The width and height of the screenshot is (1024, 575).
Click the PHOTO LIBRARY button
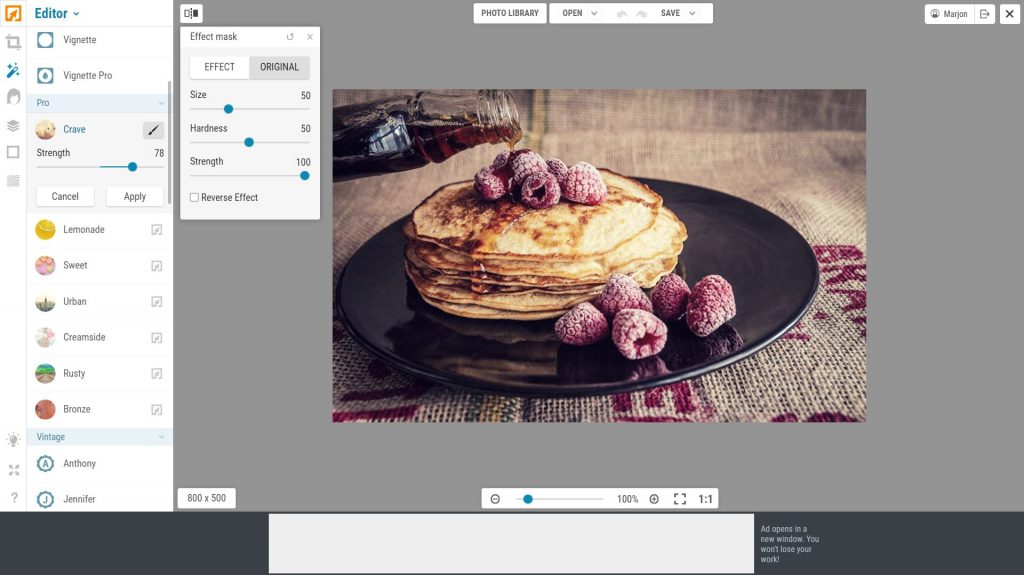point(510,13)
